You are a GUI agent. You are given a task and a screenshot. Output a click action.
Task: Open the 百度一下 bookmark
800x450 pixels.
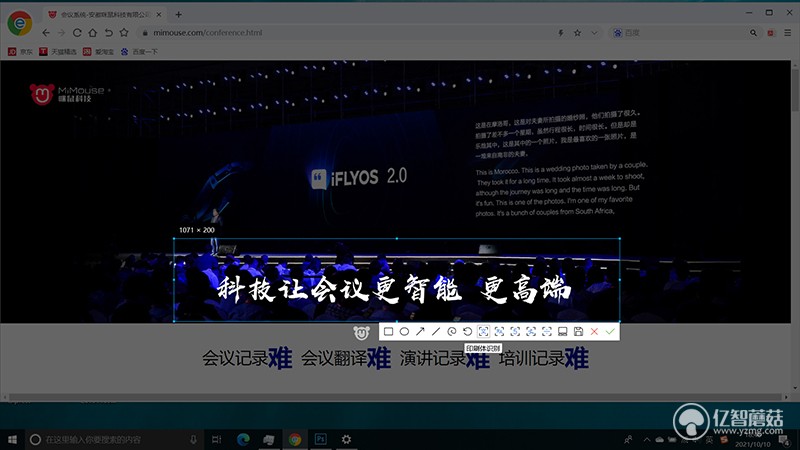139,52
